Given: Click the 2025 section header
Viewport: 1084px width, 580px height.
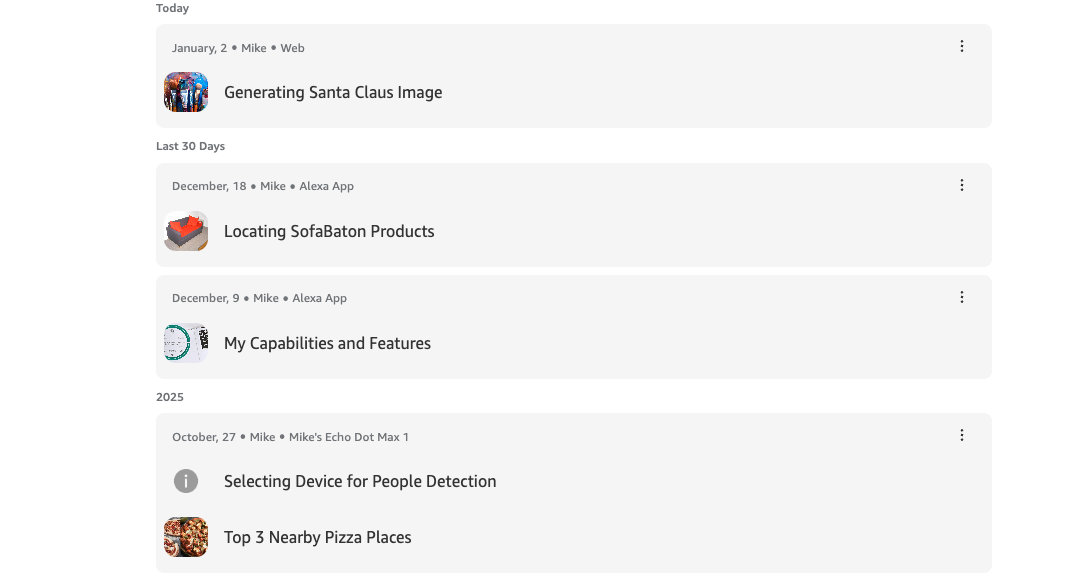Looking at the screenshot, I should pos(170,397).
